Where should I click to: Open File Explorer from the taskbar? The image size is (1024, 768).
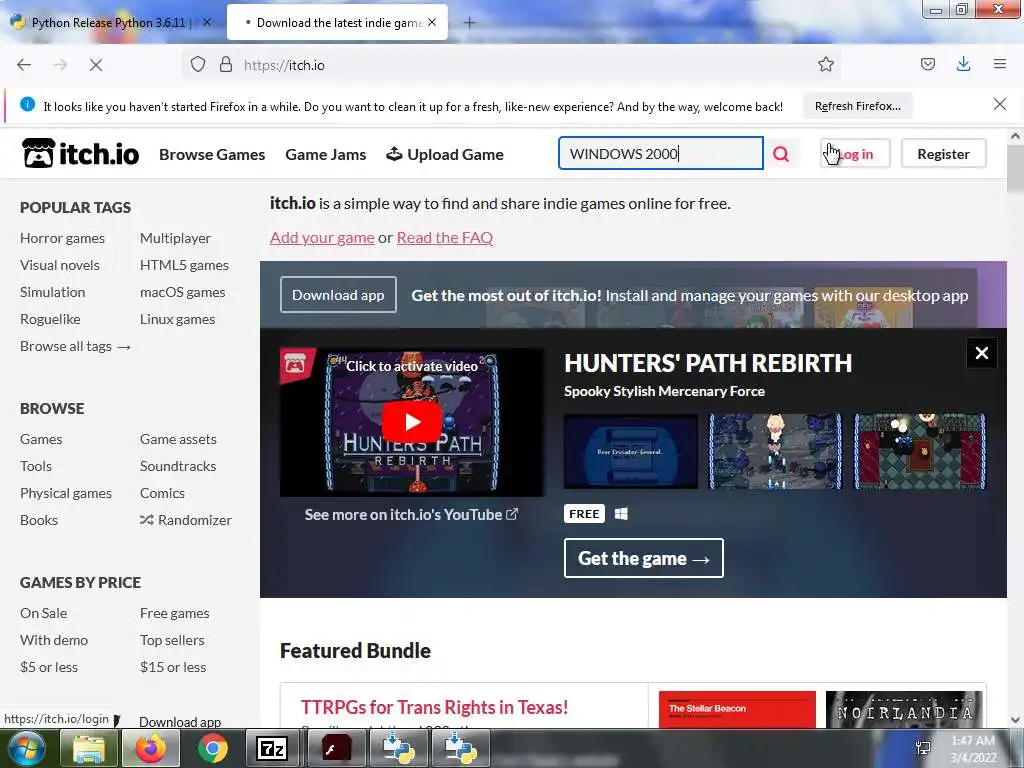(x=88, y=748)
